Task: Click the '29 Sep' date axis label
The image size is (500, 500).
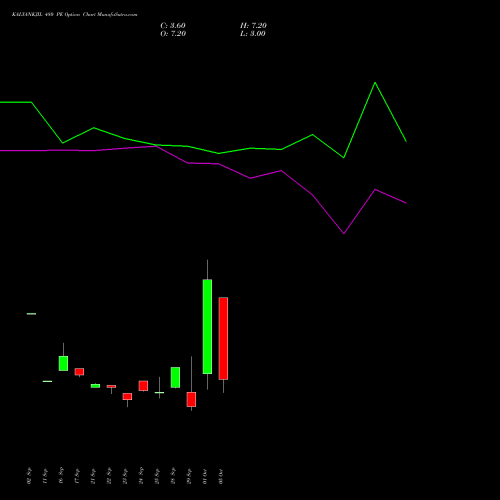Action: pos(189,476)
